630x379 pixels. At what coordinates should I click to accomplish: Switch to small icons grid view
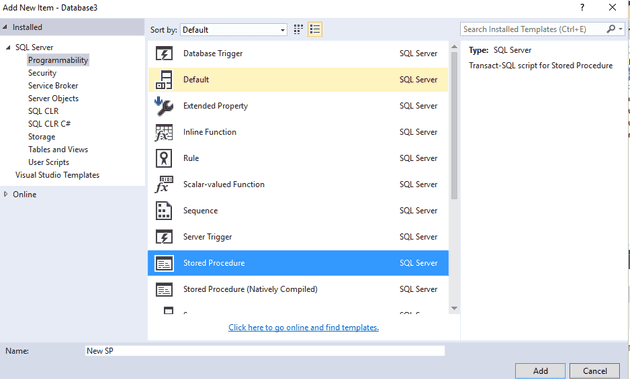click(x=298, y=29)
